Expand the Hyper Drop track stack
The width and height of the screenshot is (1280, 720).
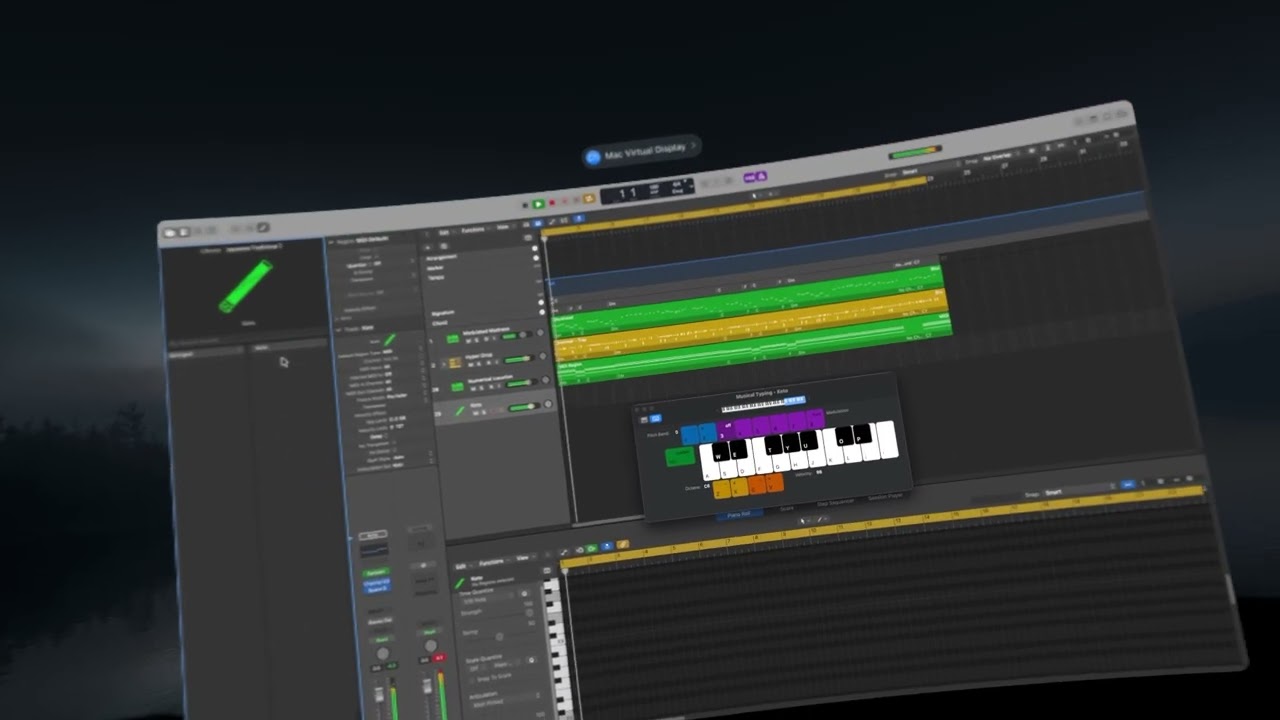point(444,363)
